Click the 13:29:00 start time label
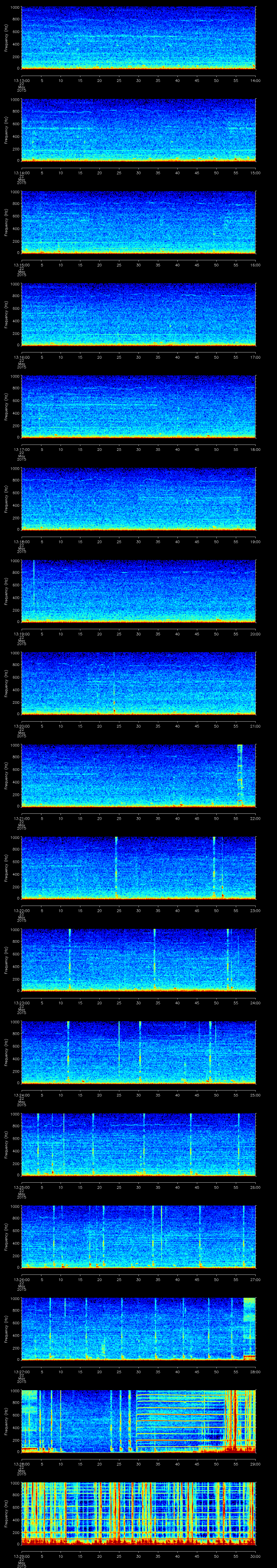 (21, 1556)
